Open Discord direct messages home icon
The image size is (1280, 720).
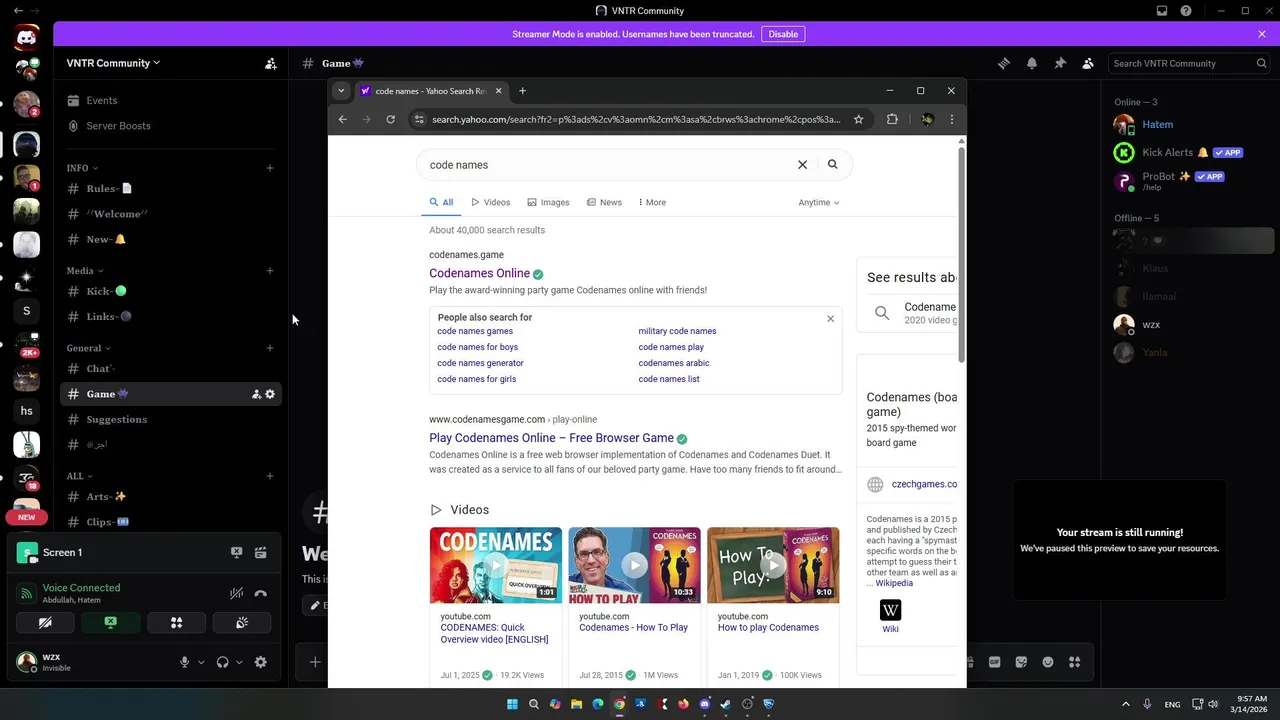27,39
